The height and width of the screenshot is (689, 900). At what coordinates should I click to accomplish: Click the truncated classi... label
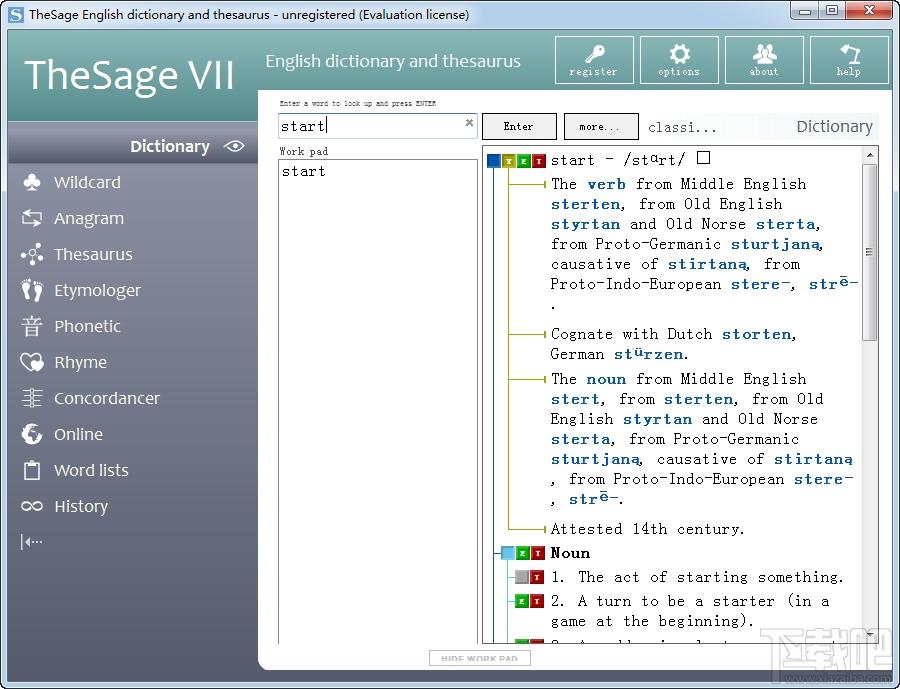[682, 127]
